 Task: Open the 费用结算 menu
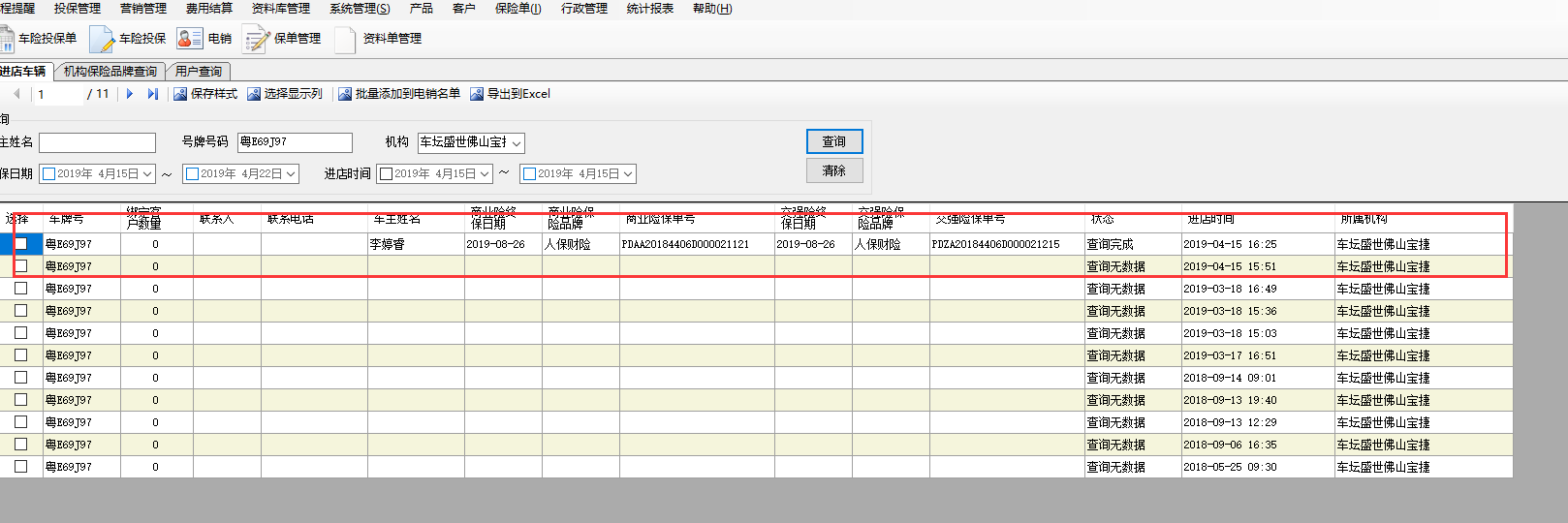coord(209,9)
